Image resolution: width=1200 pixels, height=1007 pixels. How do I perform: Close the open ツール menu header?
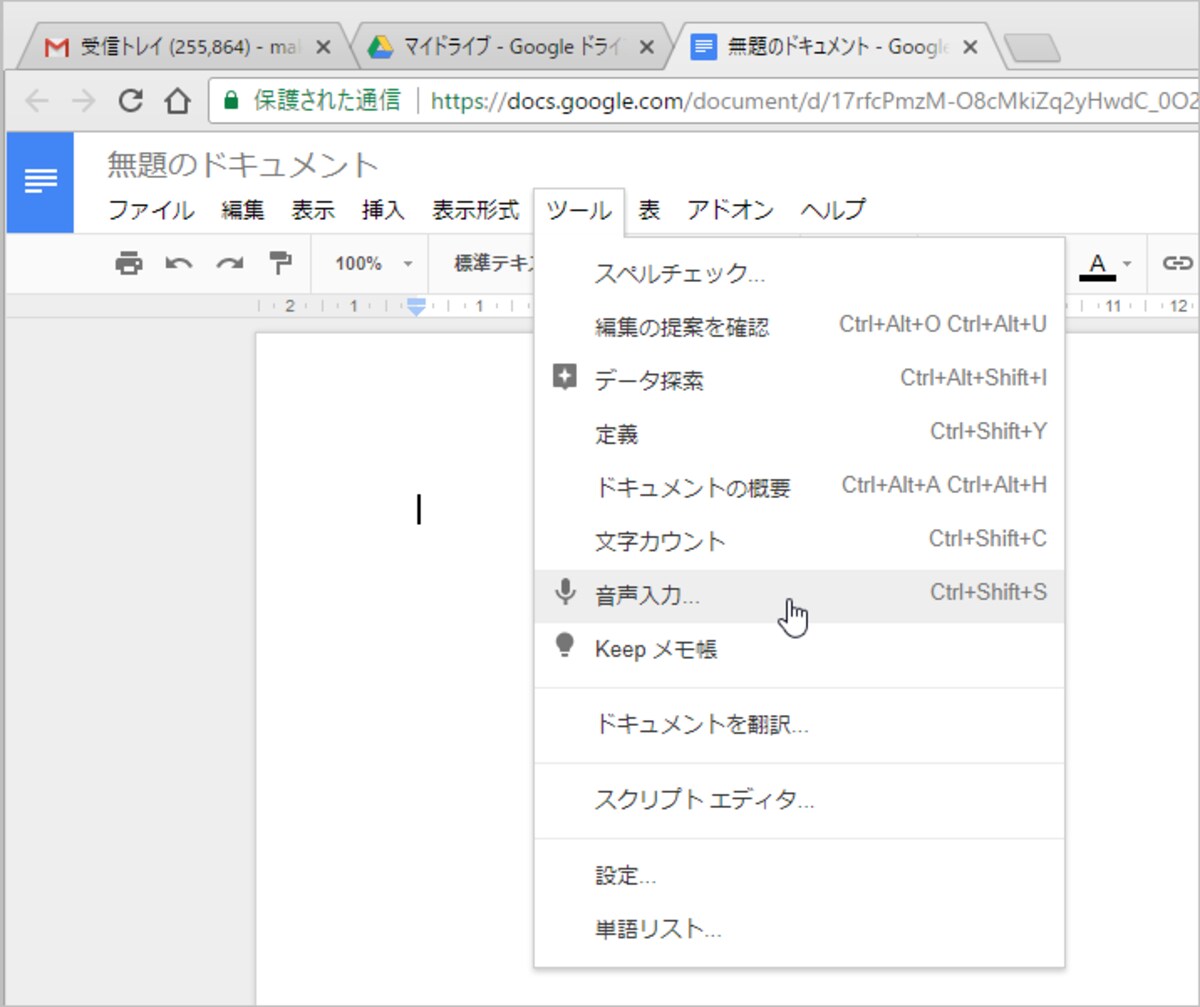tap(579, 211)
